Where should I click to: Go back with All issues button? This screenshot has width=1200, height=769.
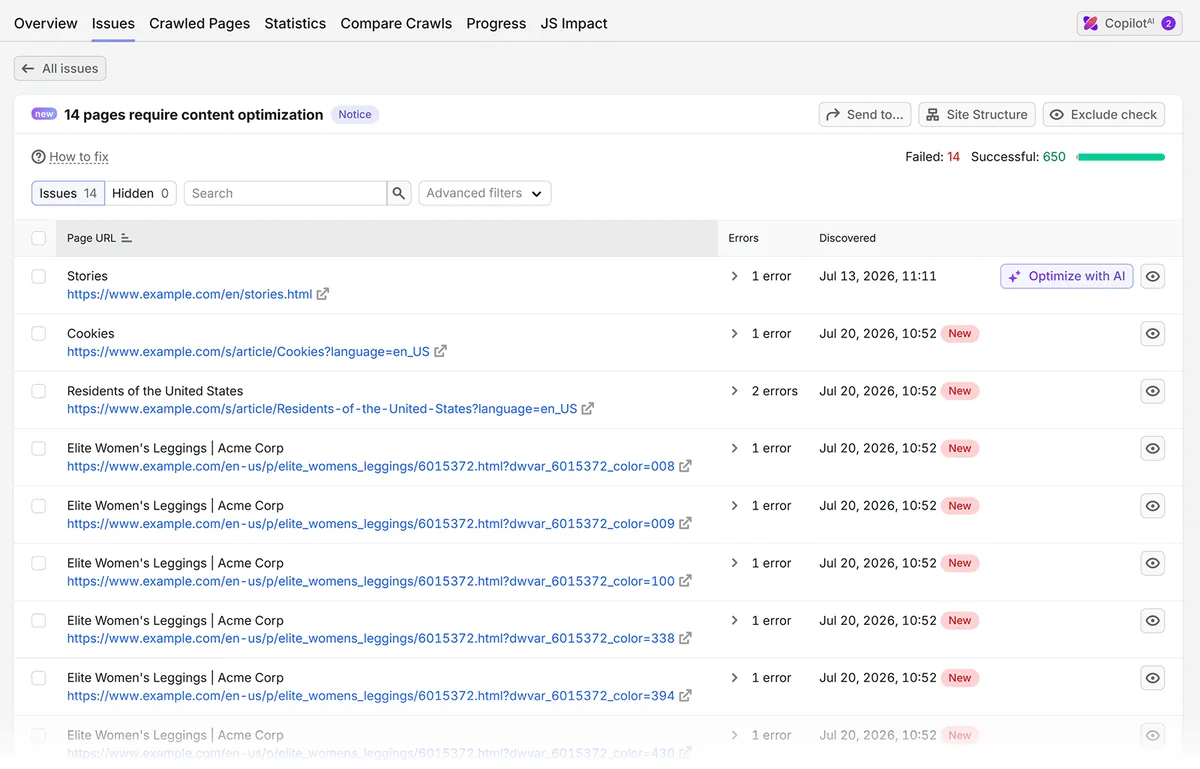click(x=60, y=69)
